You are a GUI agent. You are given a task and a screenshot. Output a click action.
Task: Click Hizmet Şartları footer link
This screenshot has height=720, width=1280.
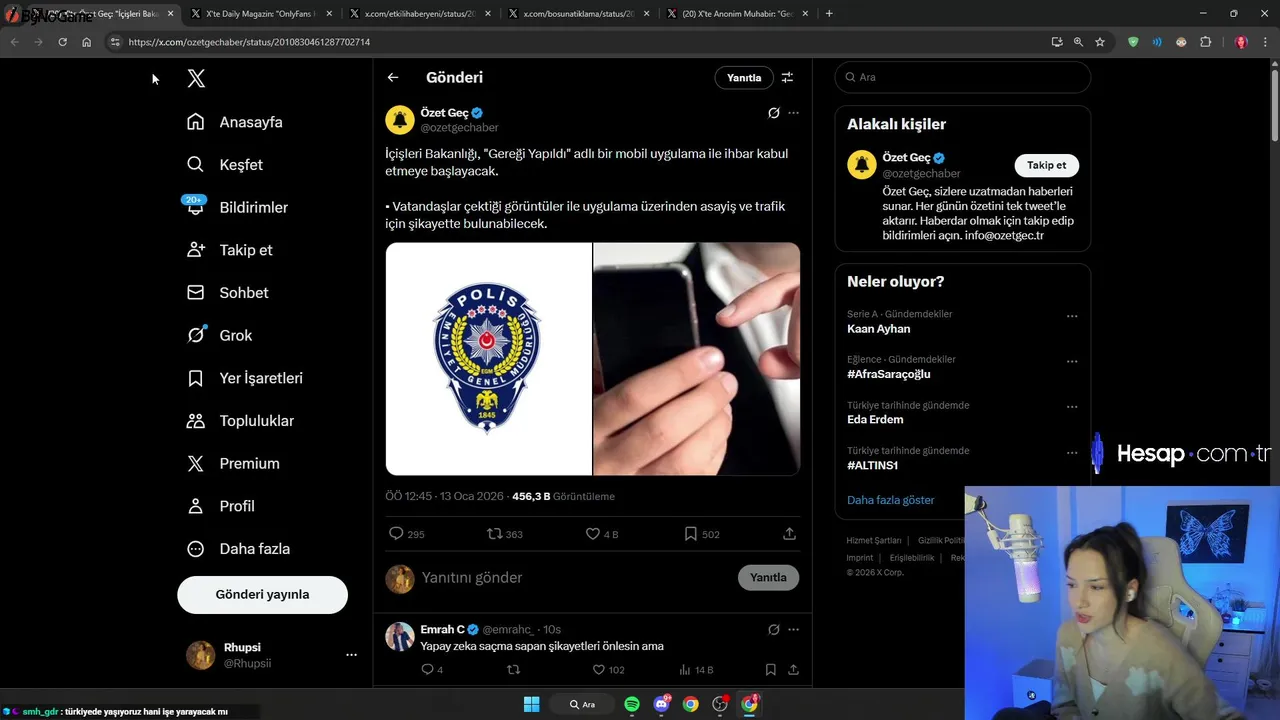(x=873, y=540)
